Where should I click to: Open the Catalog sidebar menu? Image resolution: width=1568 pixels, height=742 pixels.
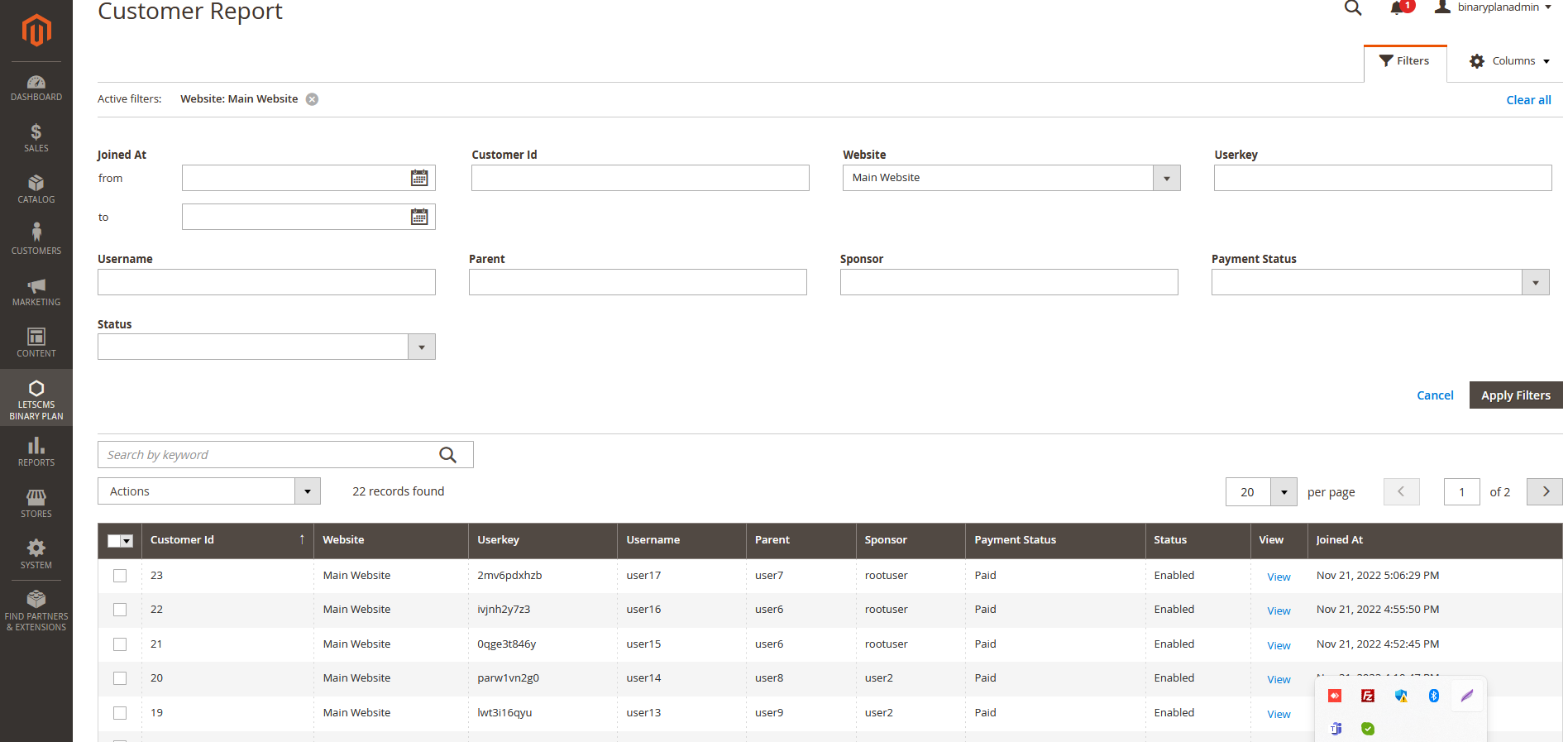click(x=36, y=189)
